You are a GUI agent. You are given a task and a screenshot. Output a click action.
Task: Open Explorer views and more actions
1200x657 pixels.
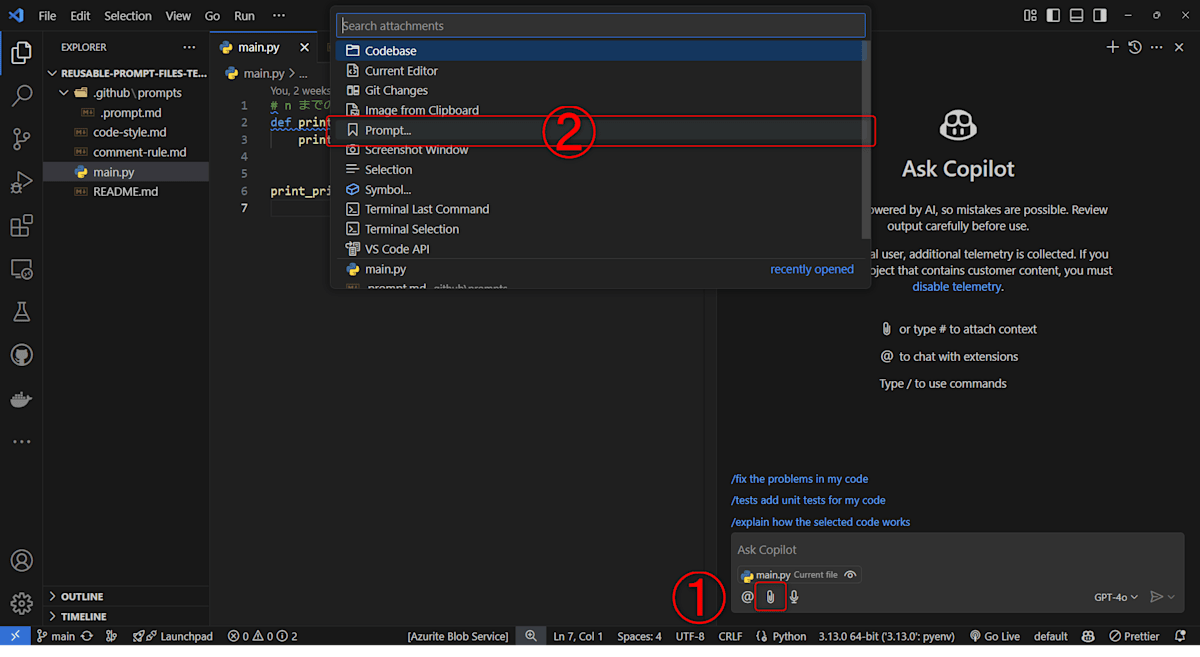point(190,47)
